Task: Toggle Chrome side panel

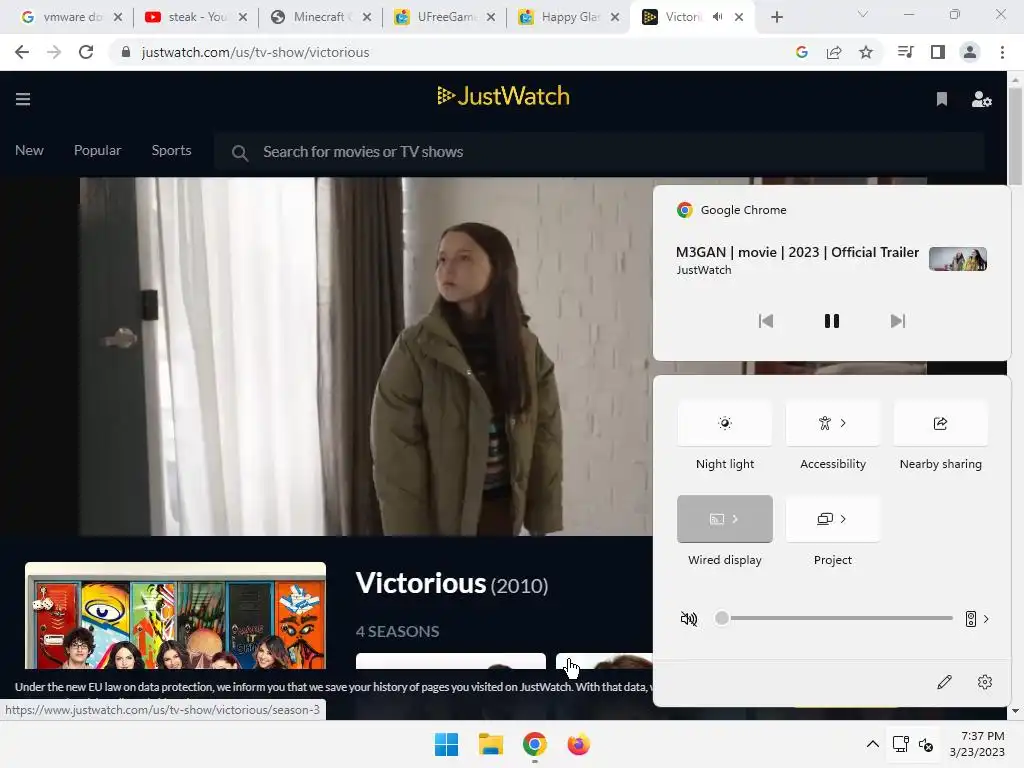Action: [x=938, y=52]
